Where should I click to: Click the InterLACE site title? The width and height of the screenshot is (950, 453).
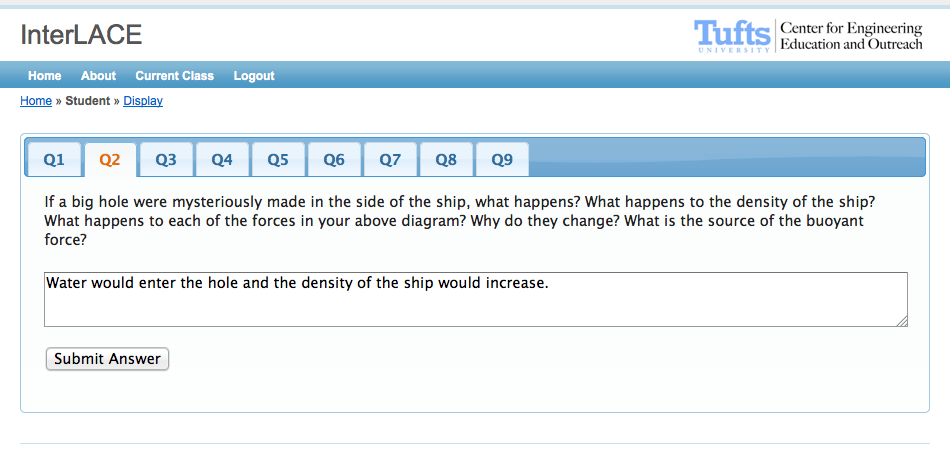tap(81, 35)
